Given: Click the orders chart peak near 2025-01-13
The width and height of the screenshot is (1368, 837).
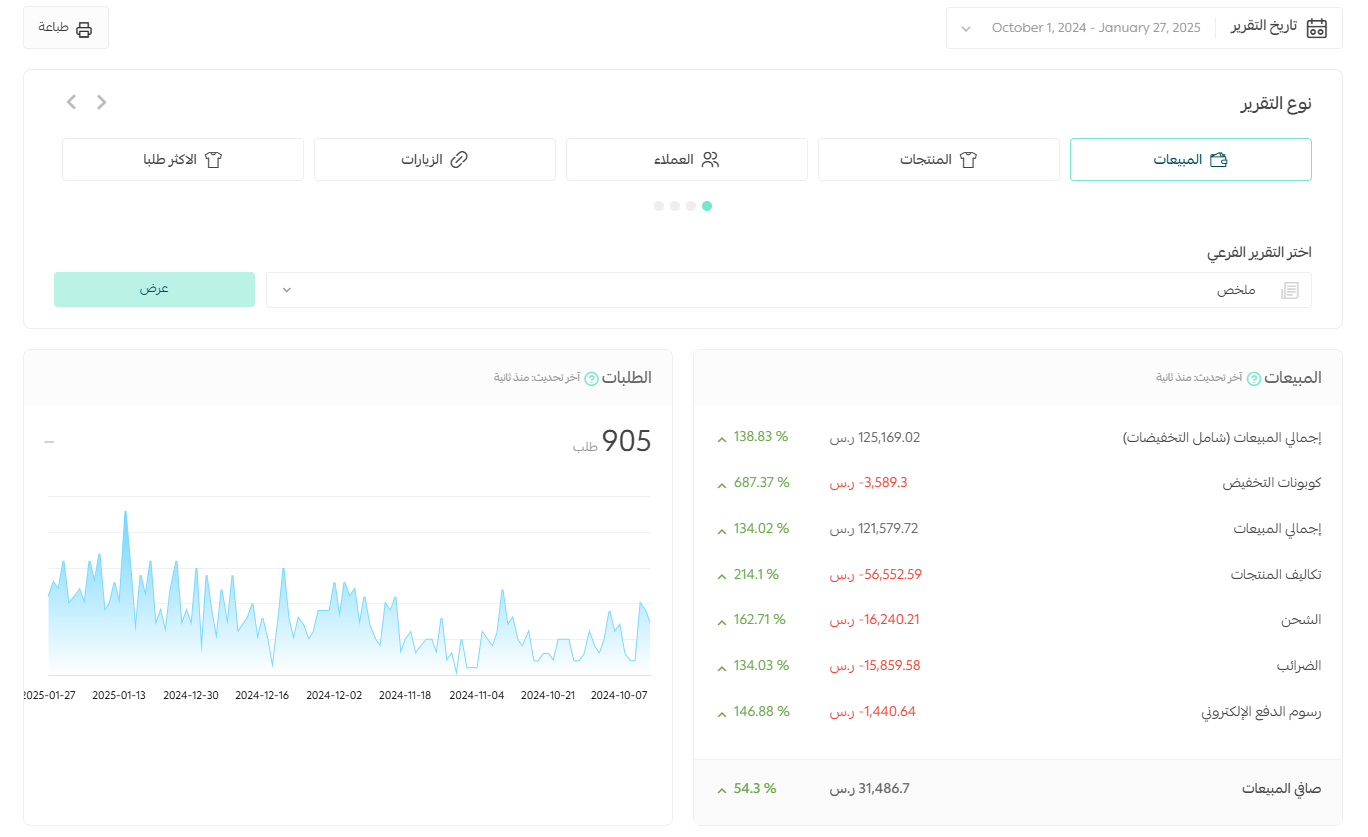Looking at the screenshot, I should pos(125,512).
